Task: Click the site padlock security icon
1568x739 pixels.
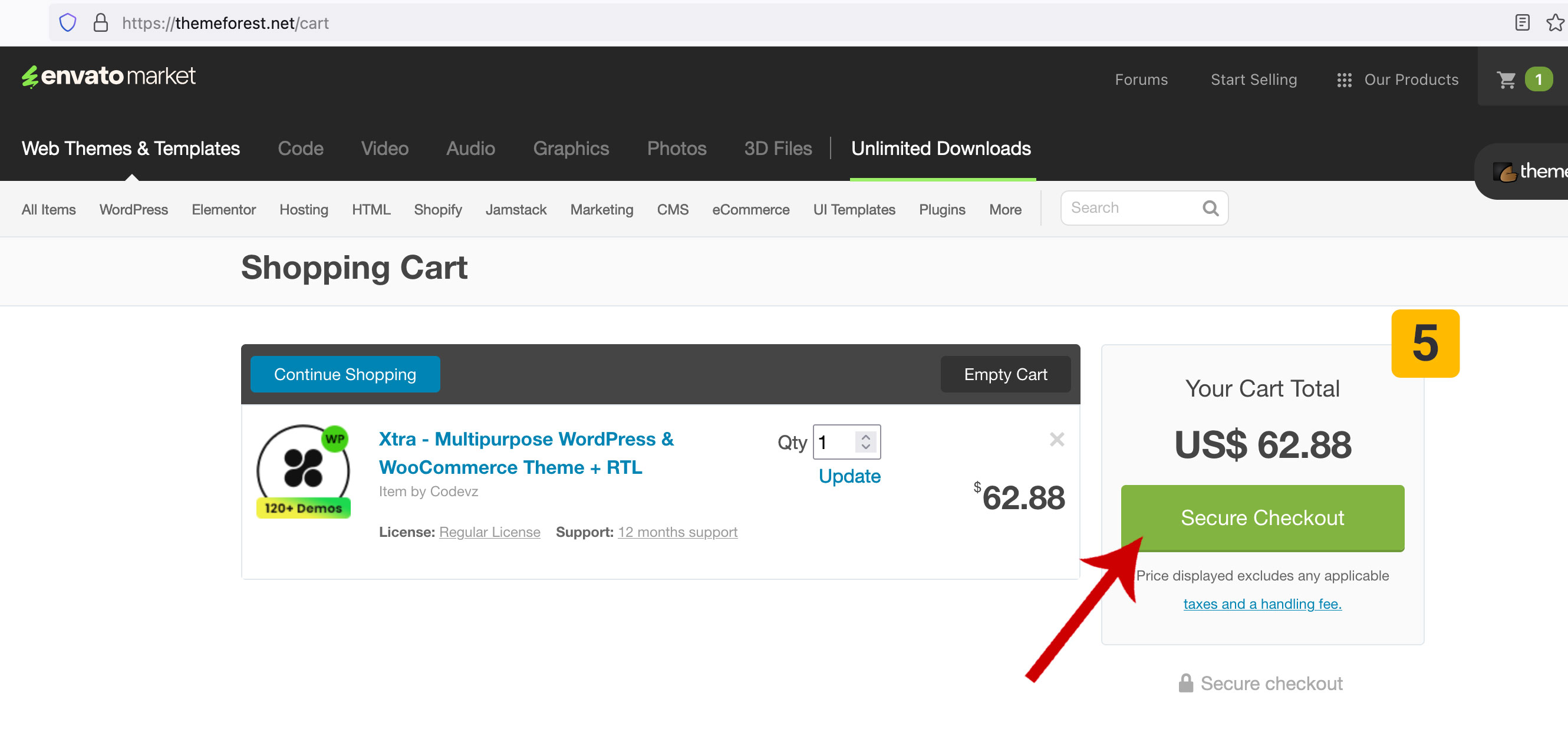Action: pos(100,23)
